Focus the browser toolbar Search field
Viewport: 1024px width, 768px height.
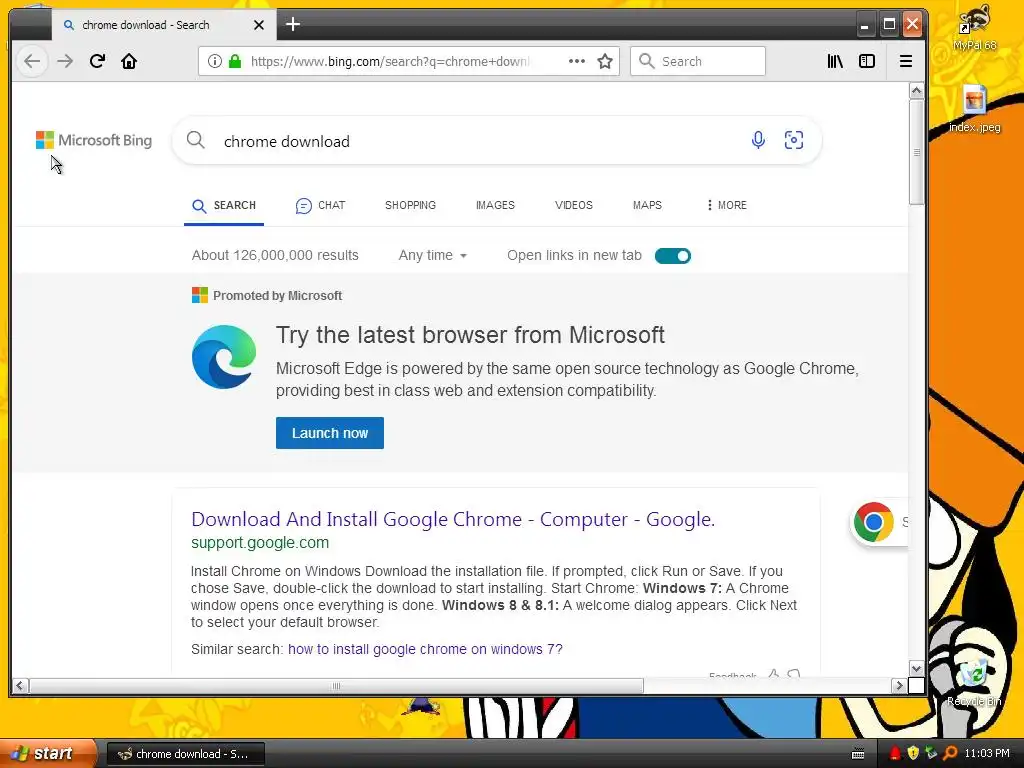tap(697, 61)
